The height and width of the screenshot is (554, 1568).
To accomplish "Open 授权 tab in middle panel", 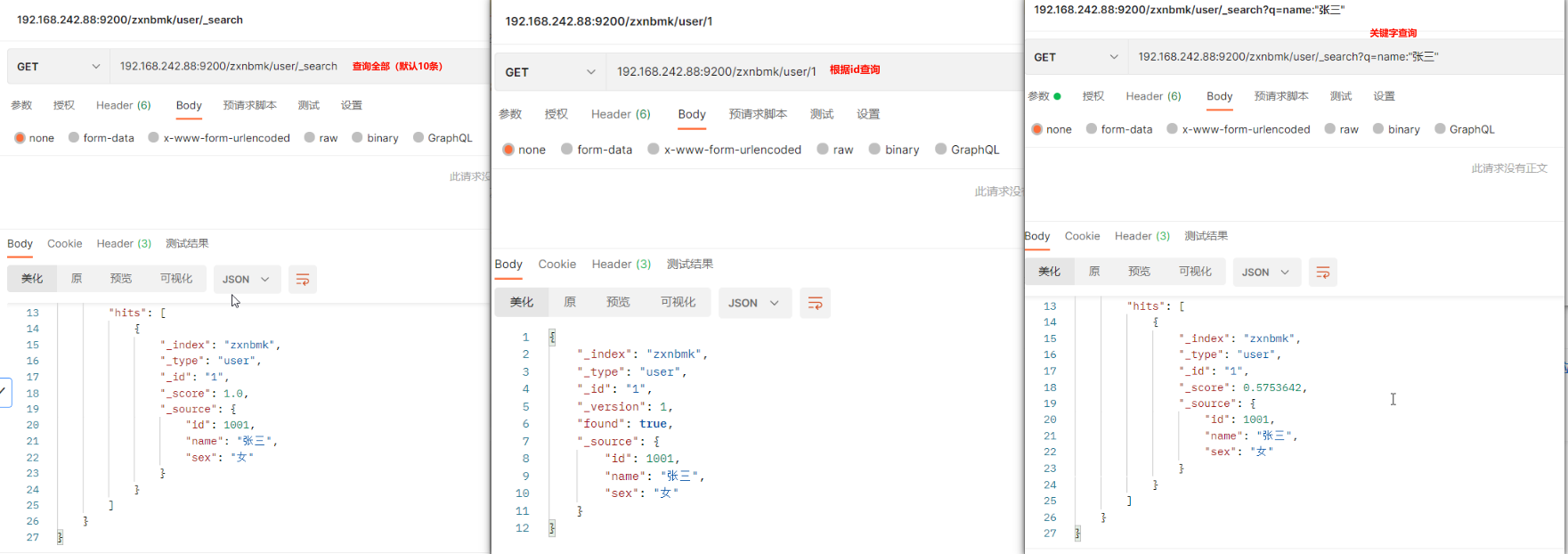I will coord(557,114).
